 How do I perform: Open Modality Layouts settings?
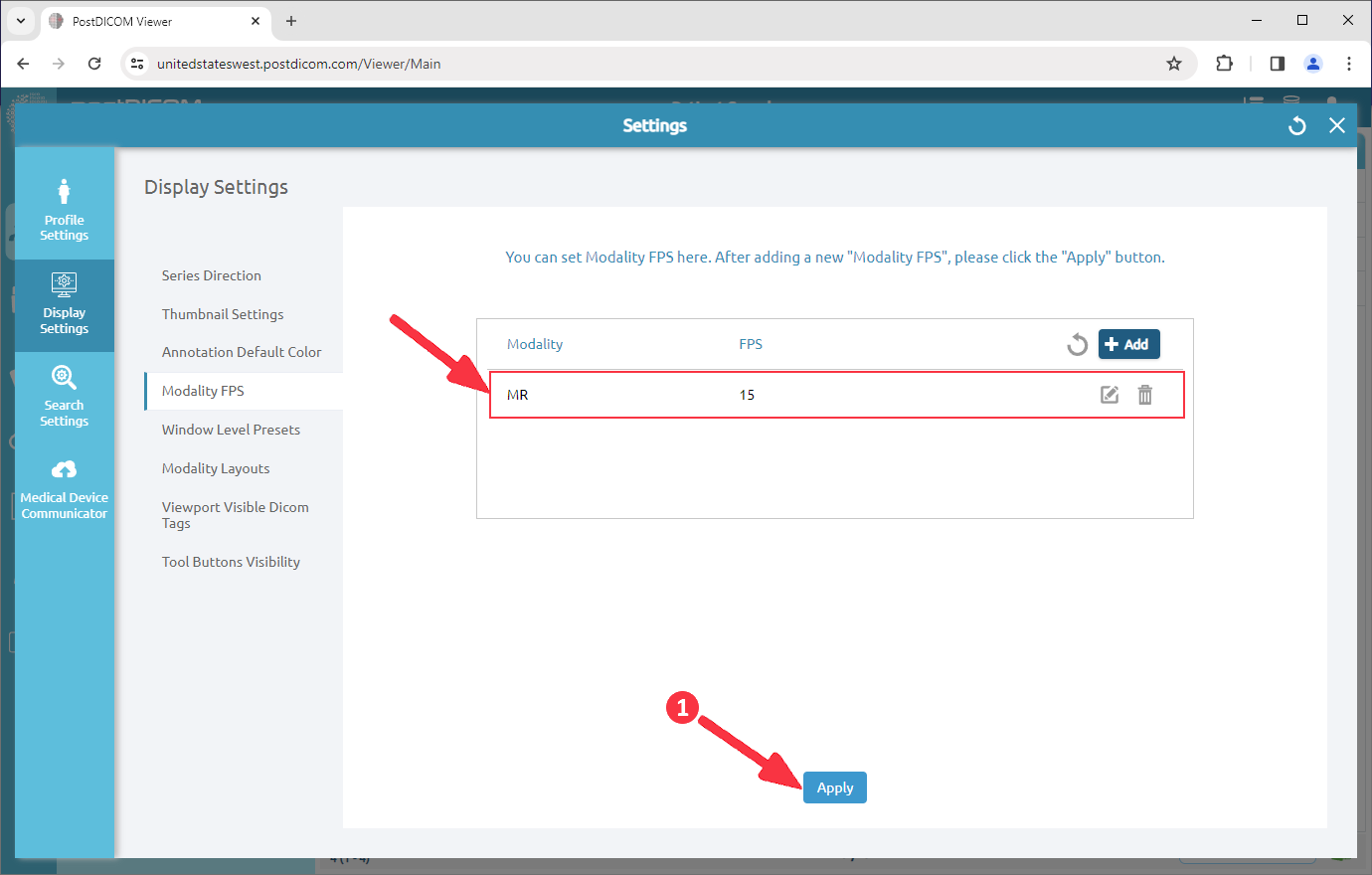pos(216,468)
